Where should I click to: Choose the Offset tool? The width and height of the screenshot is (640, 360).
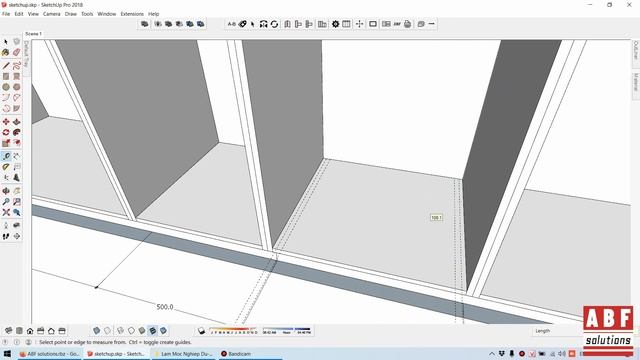pyautogui.click(x=16, y=143)
